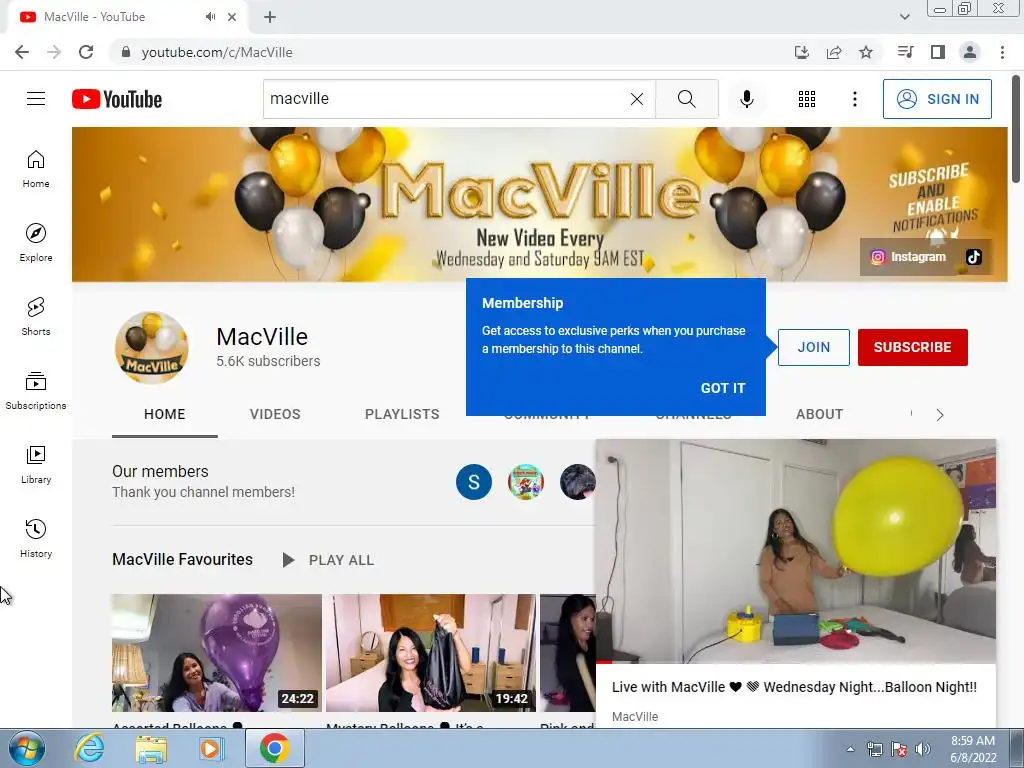Open the 'Live with MacVille' video title
Image resolution: width=1024 pixels, height=768 pixels.
click(794, 687)
